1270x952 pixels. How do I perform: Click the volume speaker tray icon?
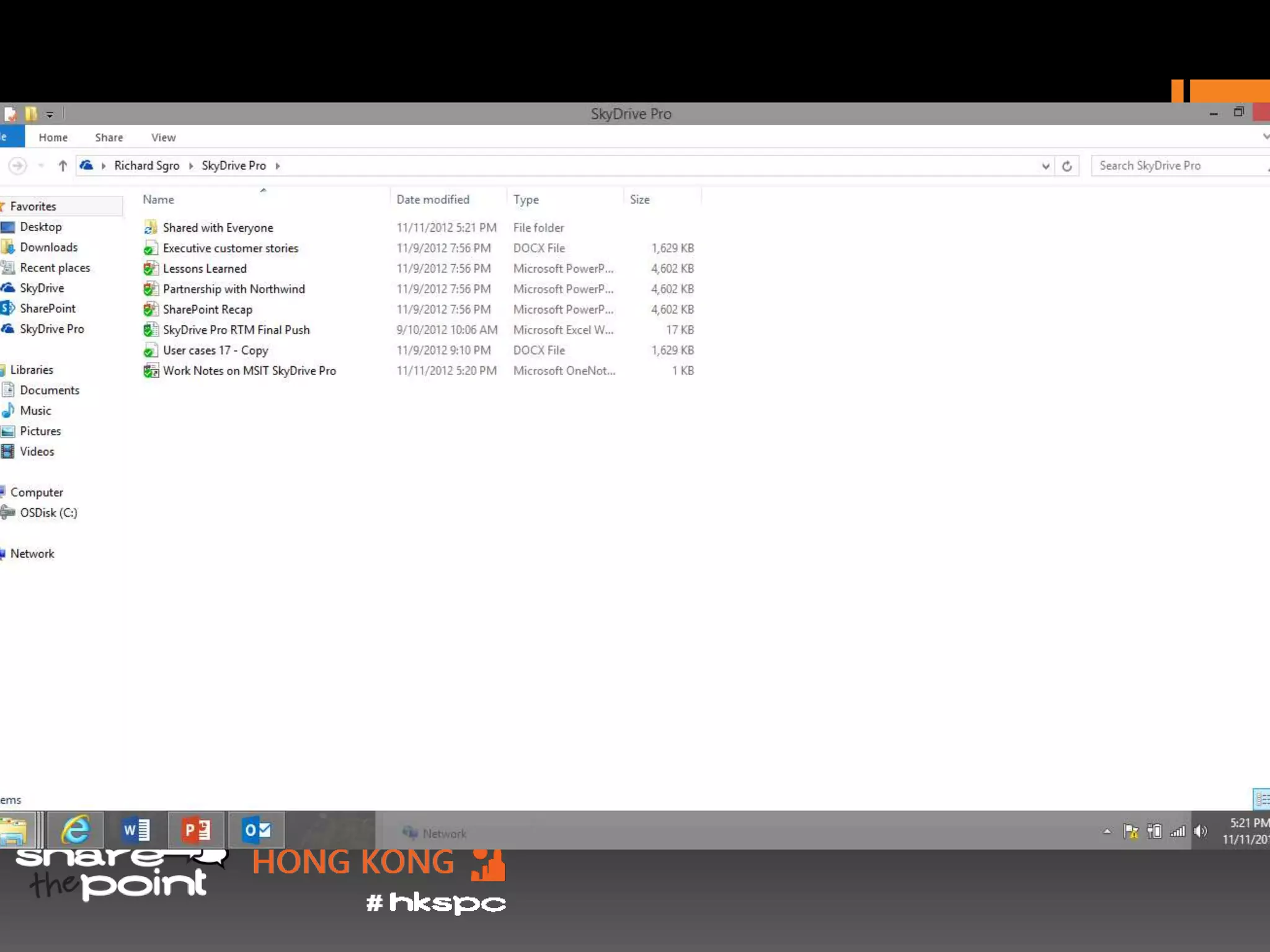pyautogui.click(x=1201, y=832)
